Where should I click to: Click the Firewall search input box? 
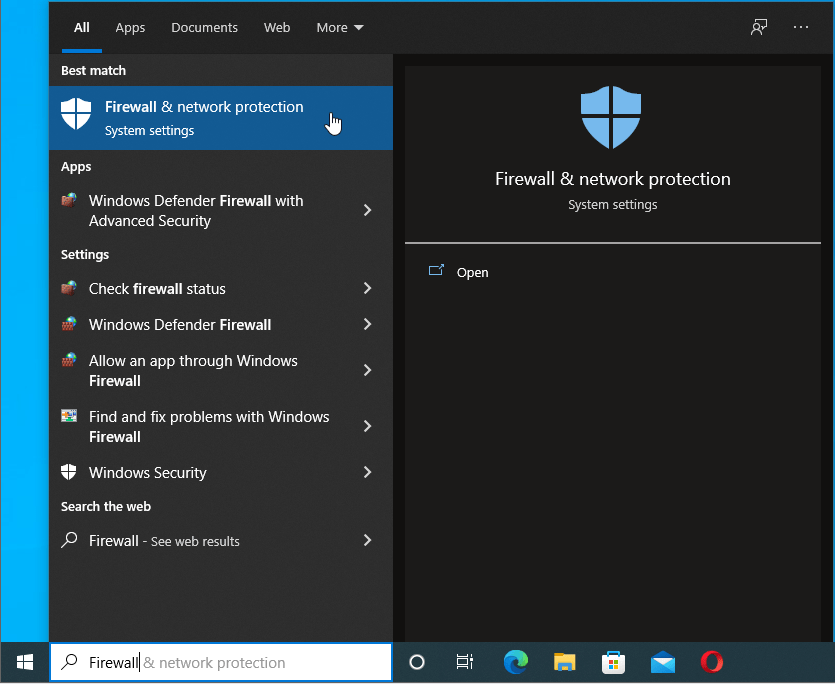tap(220, 662)
